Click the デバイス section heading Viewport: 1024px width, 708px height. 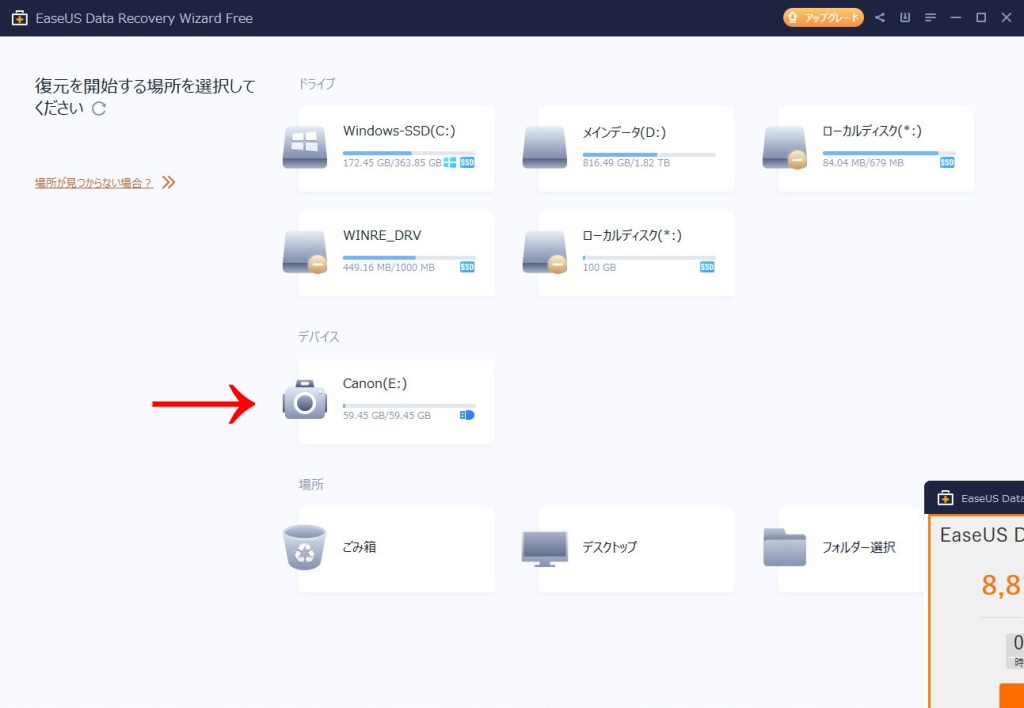(x=319, y=337)
